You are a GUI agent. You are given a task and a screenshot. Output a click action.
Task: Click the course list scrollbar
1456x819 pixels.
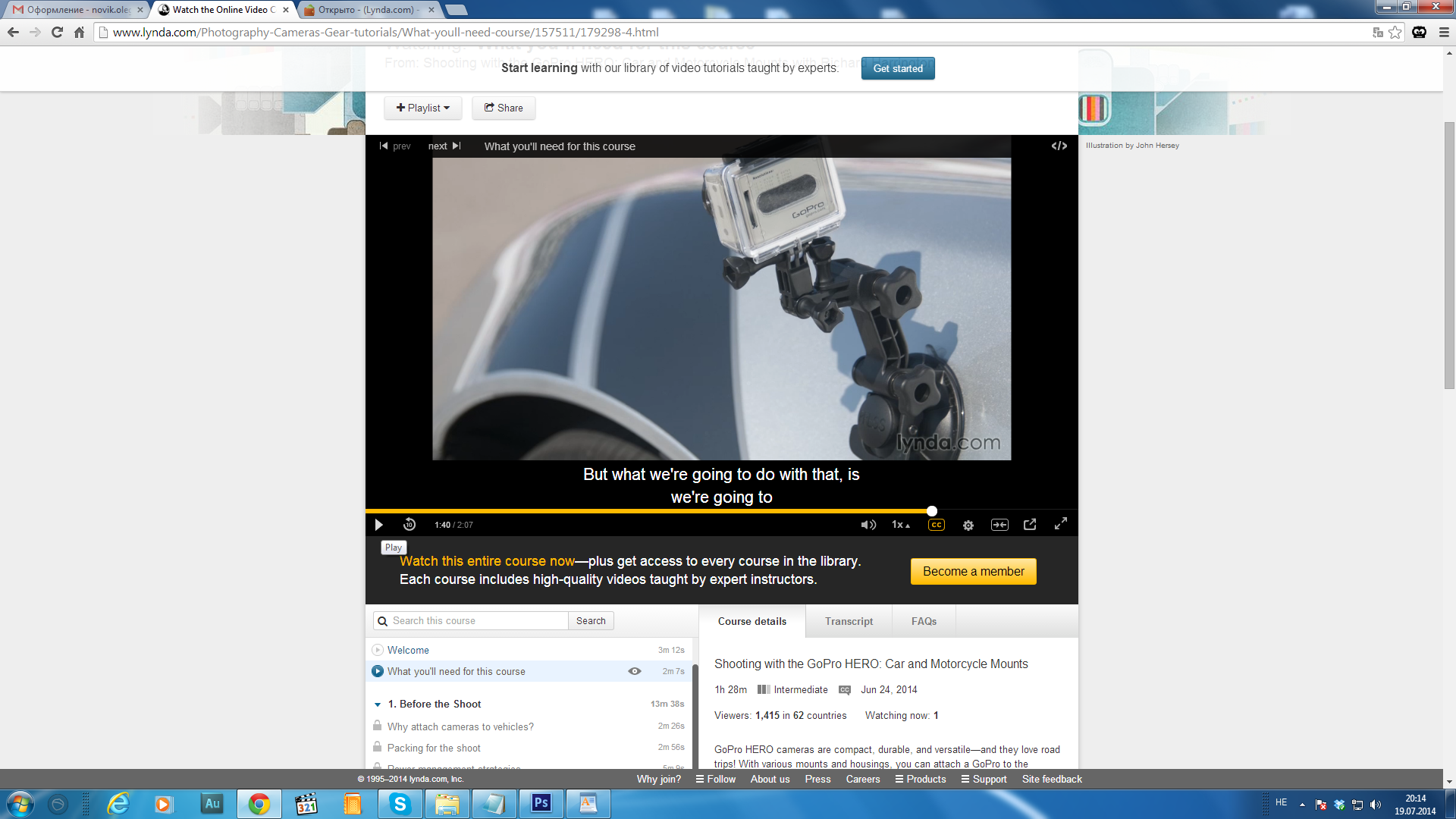pyautogui.click(x=695, y=717)
